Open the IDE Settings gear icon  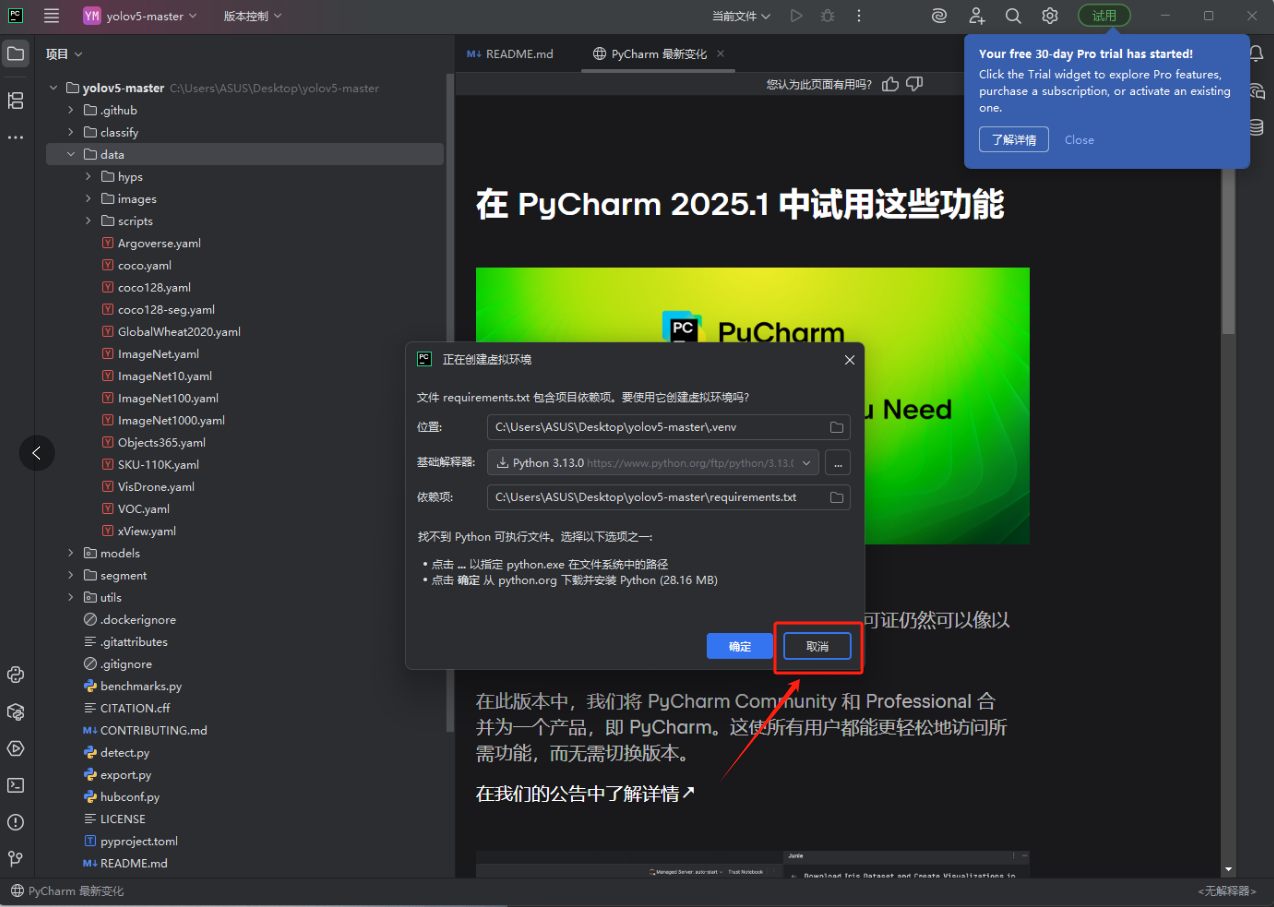[1049, 15]
